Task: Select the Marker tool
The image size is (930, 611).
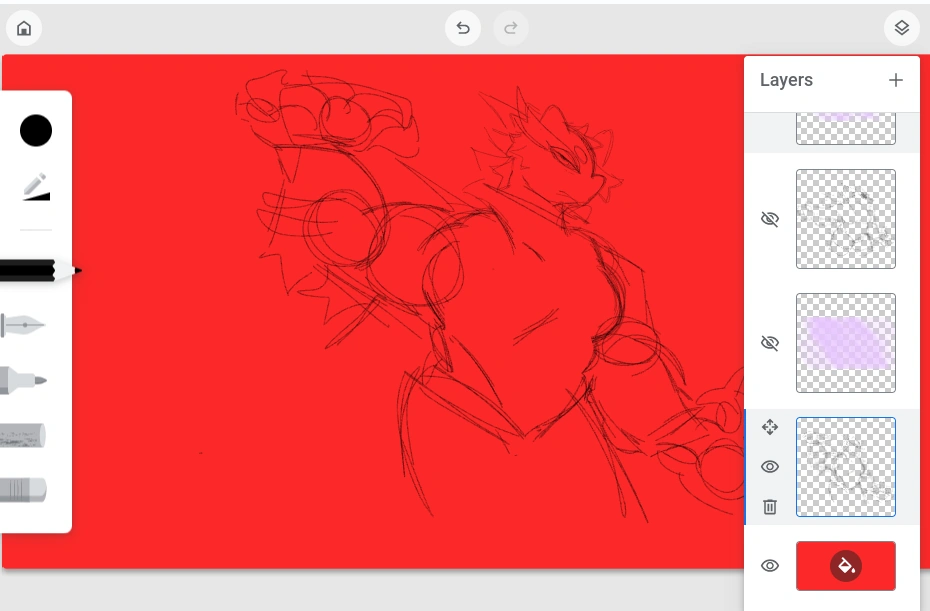Action: 30,380
